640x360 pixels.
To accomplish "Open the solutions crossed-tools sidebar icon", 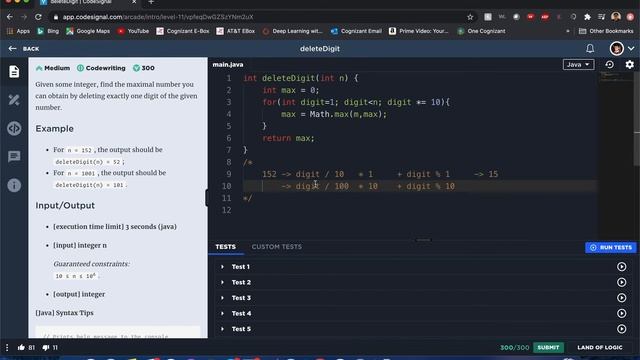I will point(14,100).
